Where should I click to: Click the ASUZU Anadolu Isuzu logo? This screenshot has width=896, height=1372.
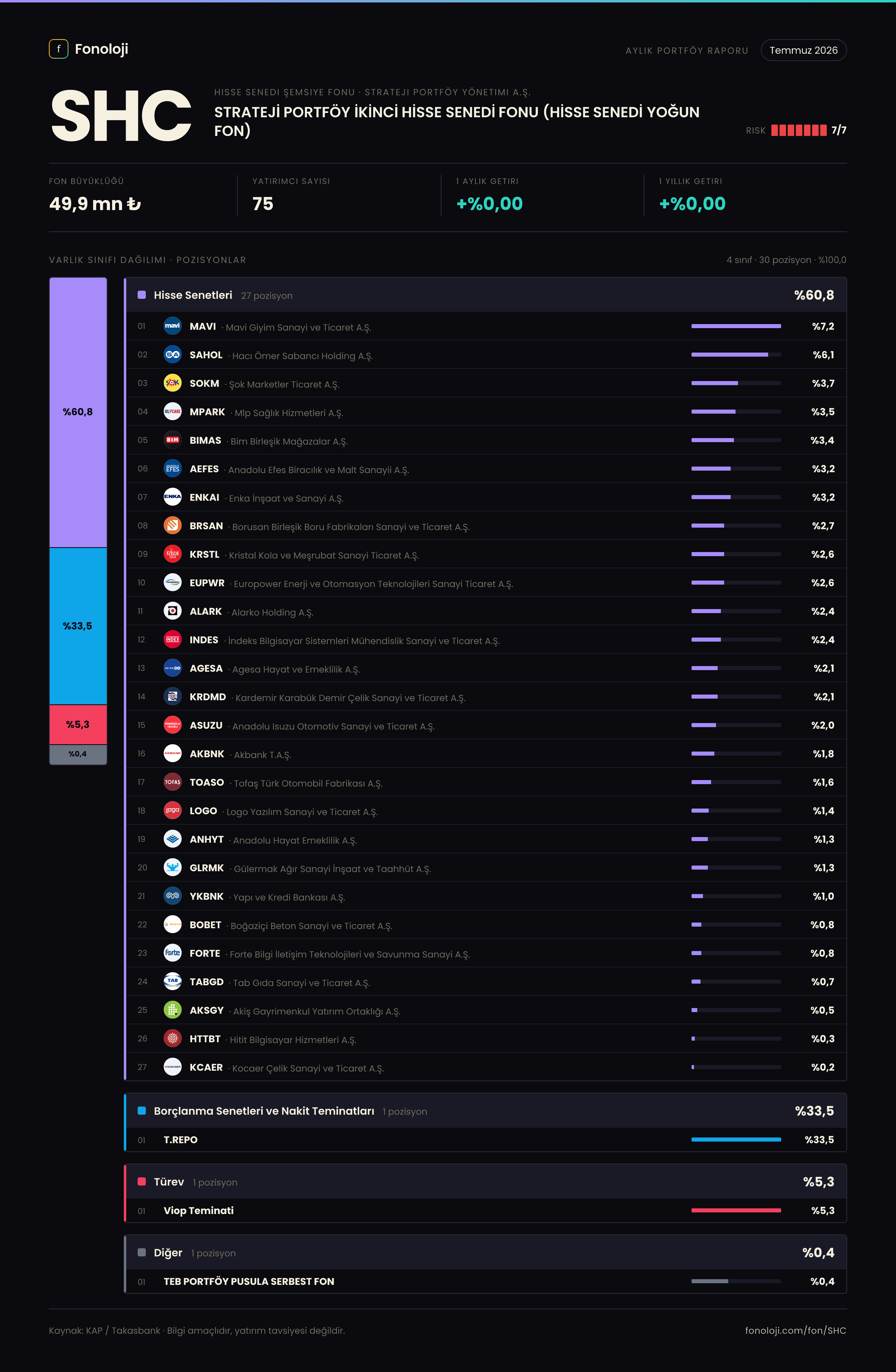coord(172,725)
